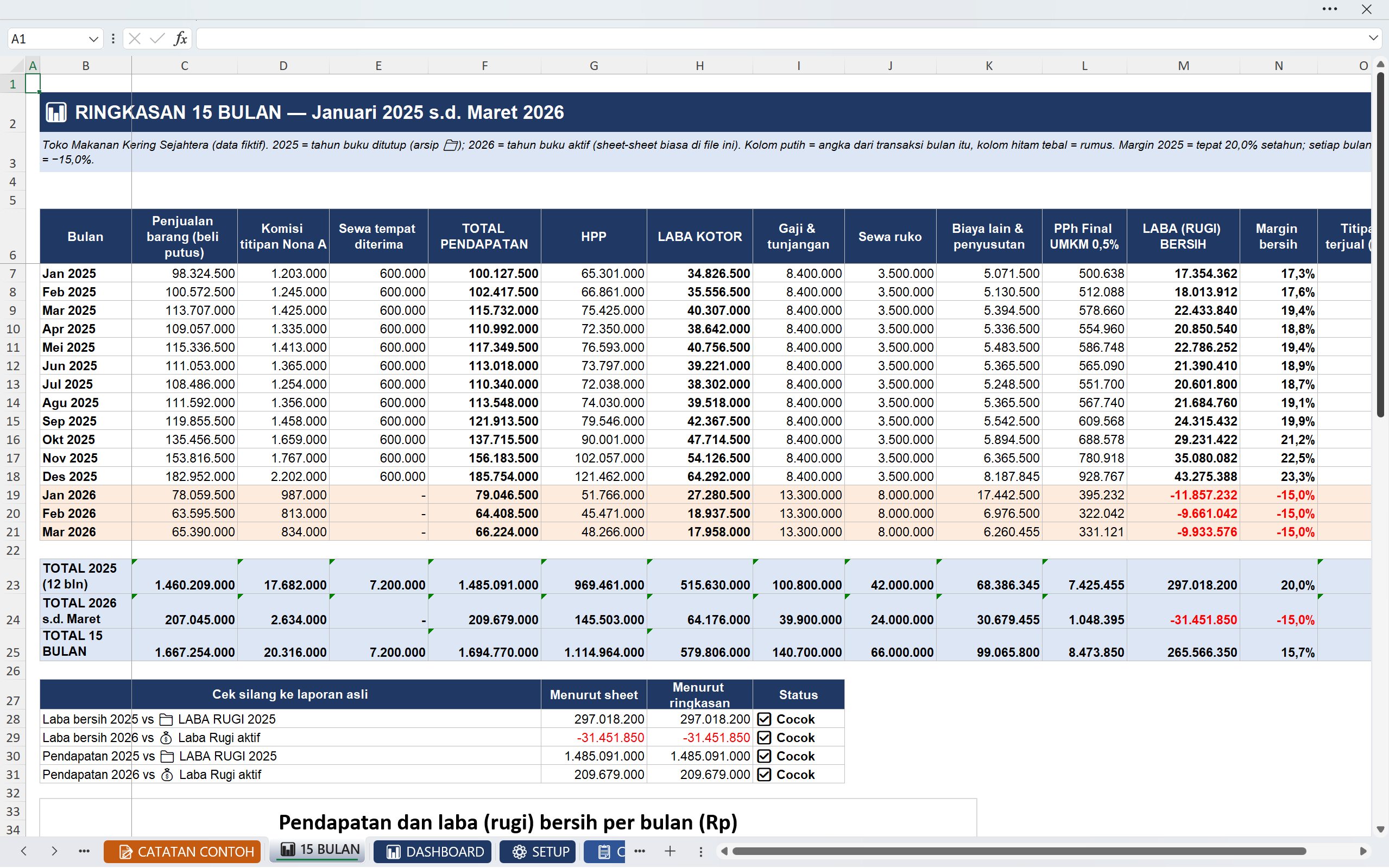This screenshot has height=868, width=1389.
Task: Show hidden sheets ellipsis left of CATATAN CONTOH
Action: click(x=84, y=851)
